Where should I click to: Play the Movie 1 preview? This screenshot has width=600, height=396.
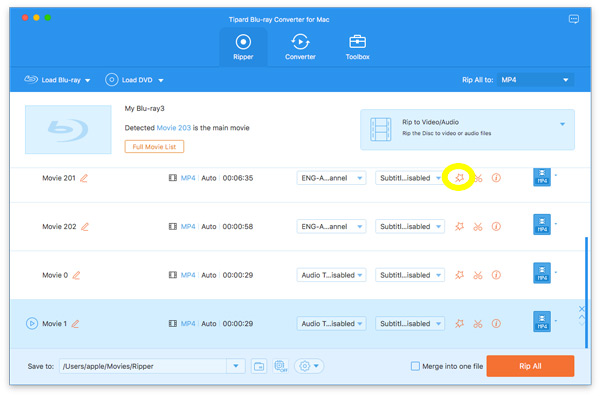coord(32,324)
